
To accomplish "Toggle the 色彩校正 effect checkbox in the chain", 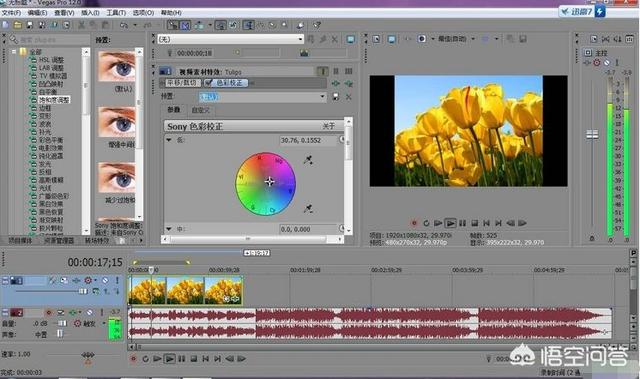I will click(209, 83).
